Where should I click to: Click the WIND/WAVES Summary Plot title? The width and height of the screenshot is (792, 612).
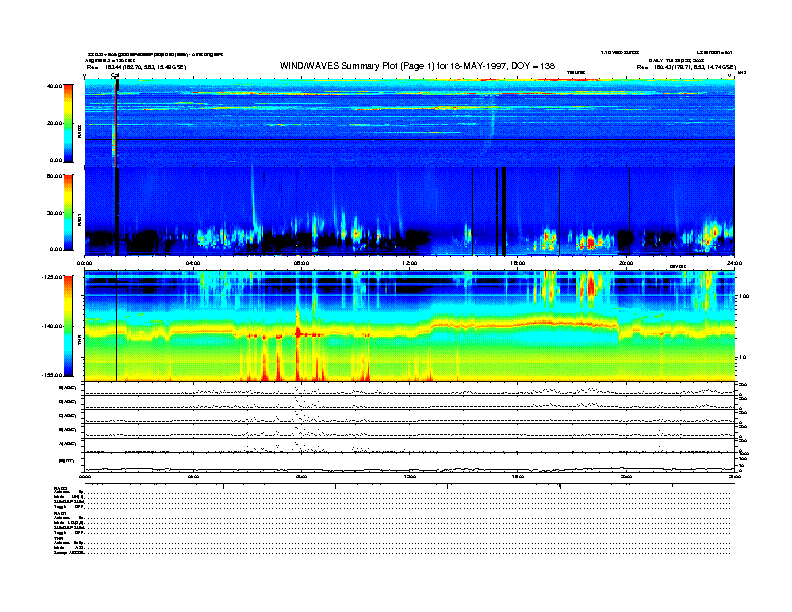417,66
